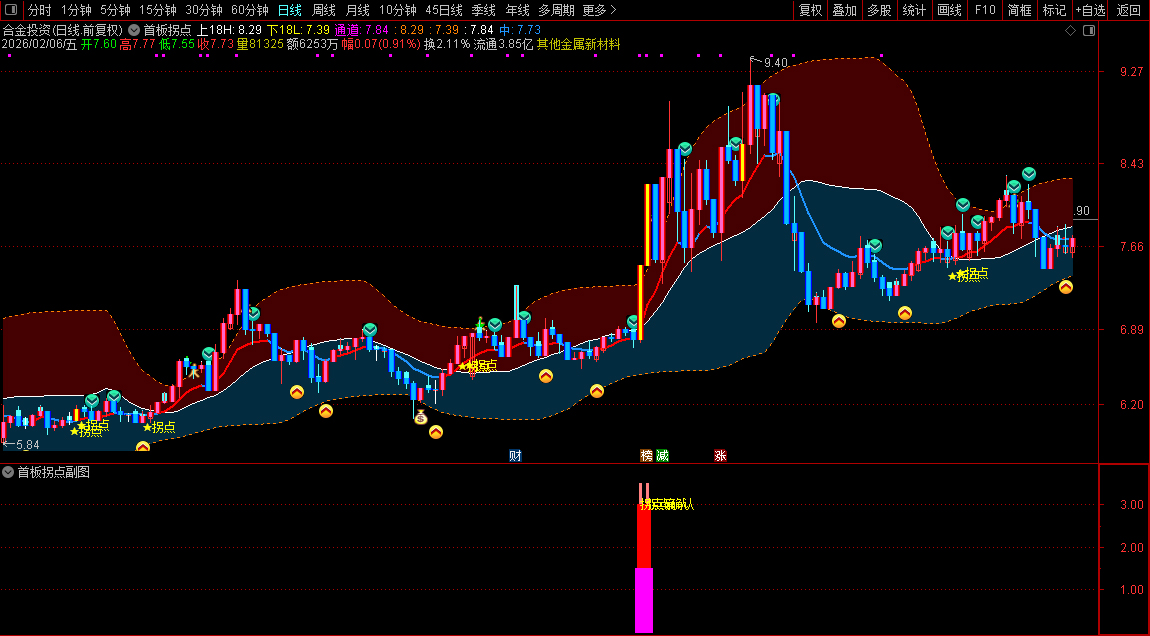The height and width of the screenshot is (636, 1150).
Task: Select the 30分钟 period
Action: (x=204, y=10)
